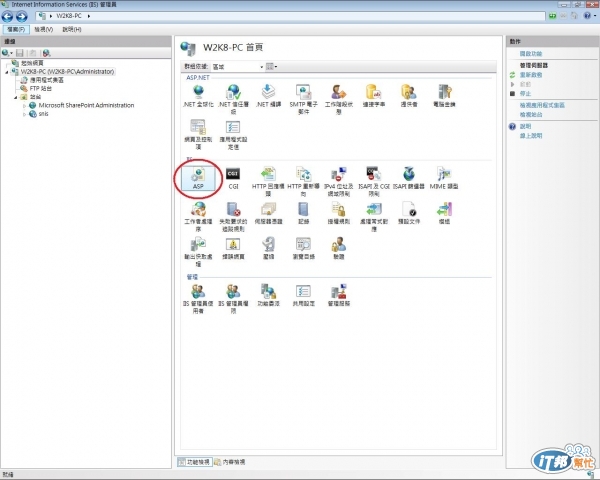Viewport: 600px width, 480px height.
Task: Expand Microsoft SharePoint Administration site node
Action: tap(25, 106)
